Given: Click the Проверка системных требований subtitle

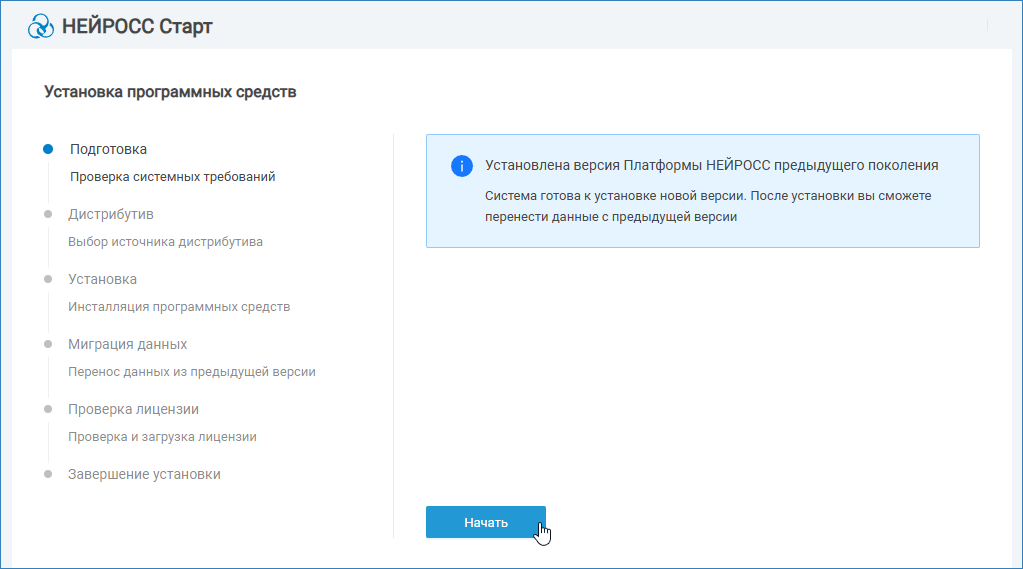Looking at the screenshot, I should point(172,177).
